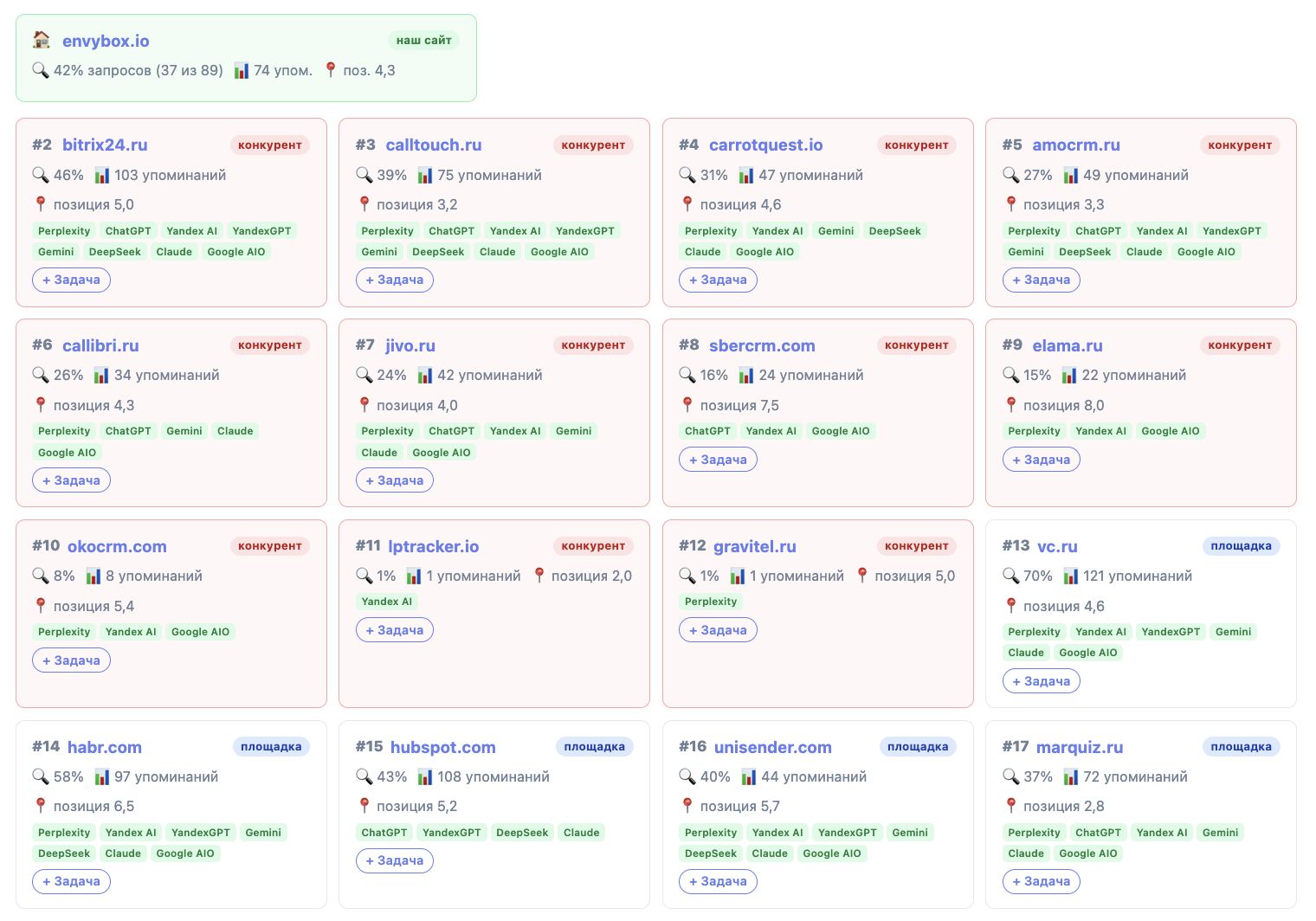The width and height of the screenshot is (1316, 921).
Task: Click the house icon beside envybox.io
Action: point(41,40)
